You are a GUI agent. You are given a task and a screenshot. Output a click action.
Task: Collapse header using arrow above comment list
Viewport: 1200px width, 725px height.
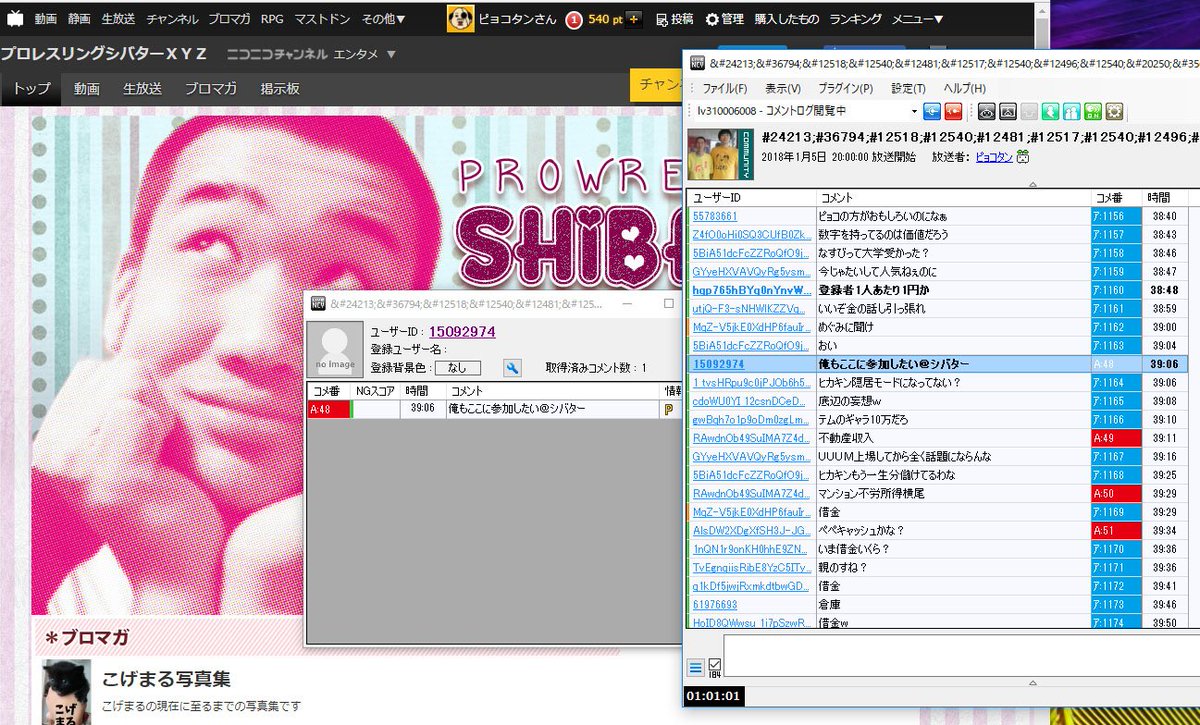(1033, 184)
